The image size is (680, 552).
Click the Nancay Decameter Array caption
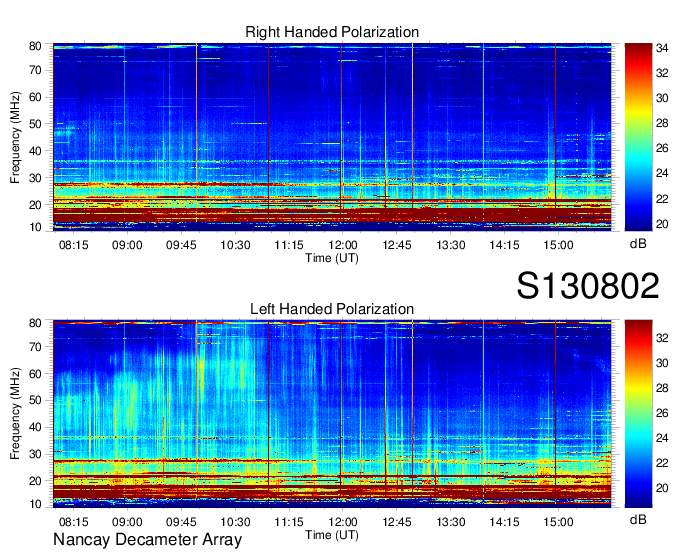(x=147, y=540)
